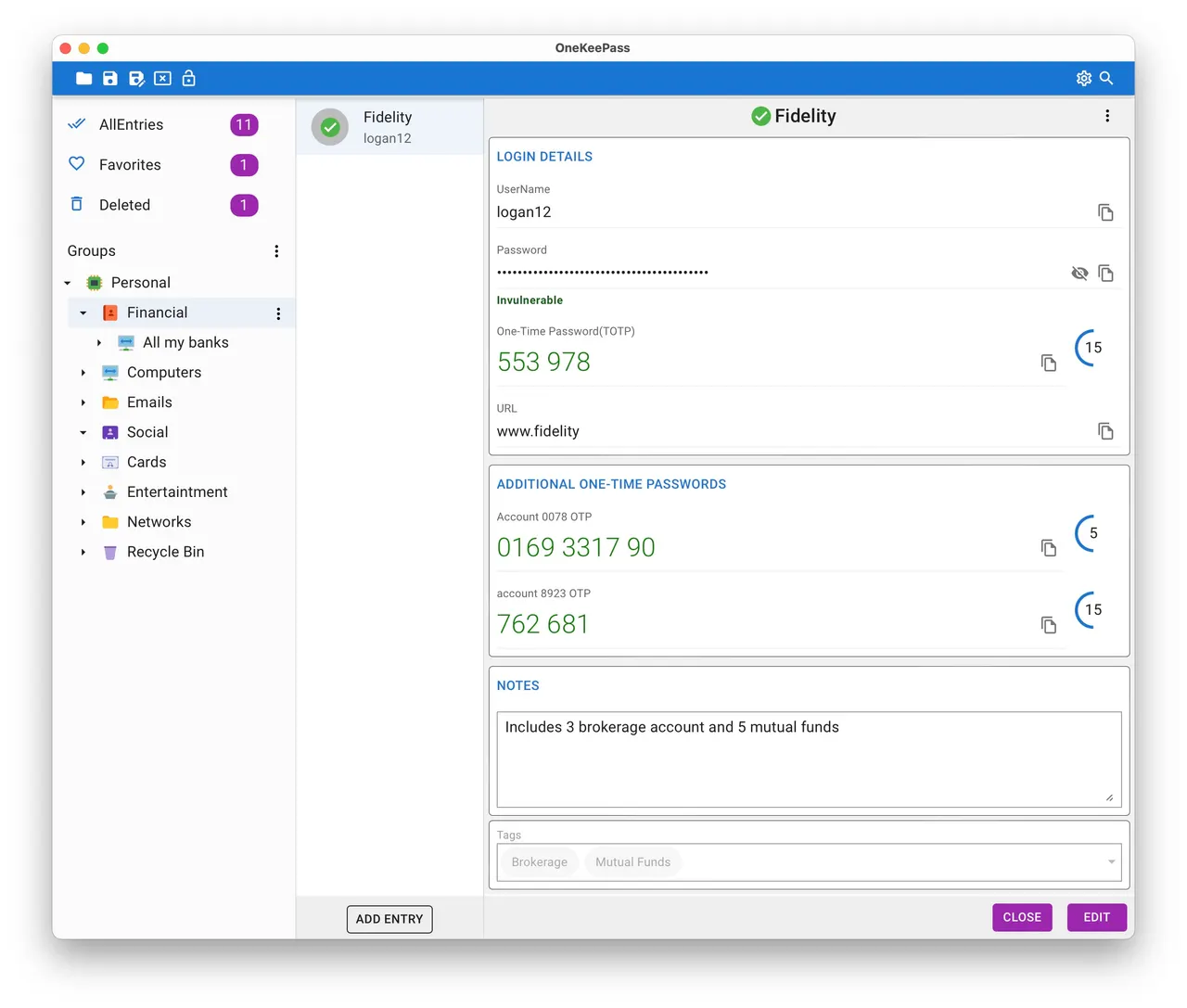Click the Social group icon

point(110,432)
